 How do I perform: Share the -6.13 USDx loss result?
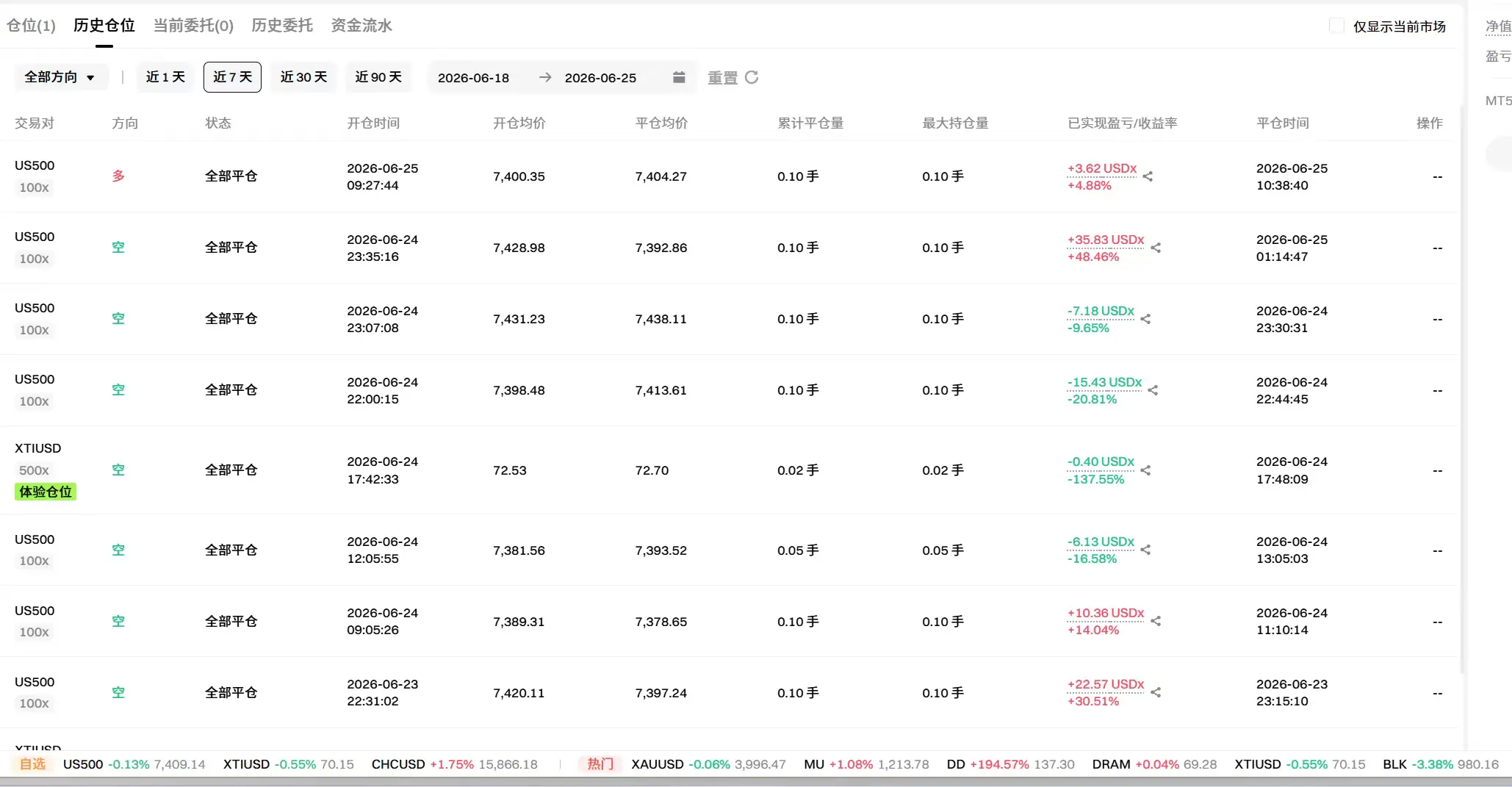(x=1145, y=550)
